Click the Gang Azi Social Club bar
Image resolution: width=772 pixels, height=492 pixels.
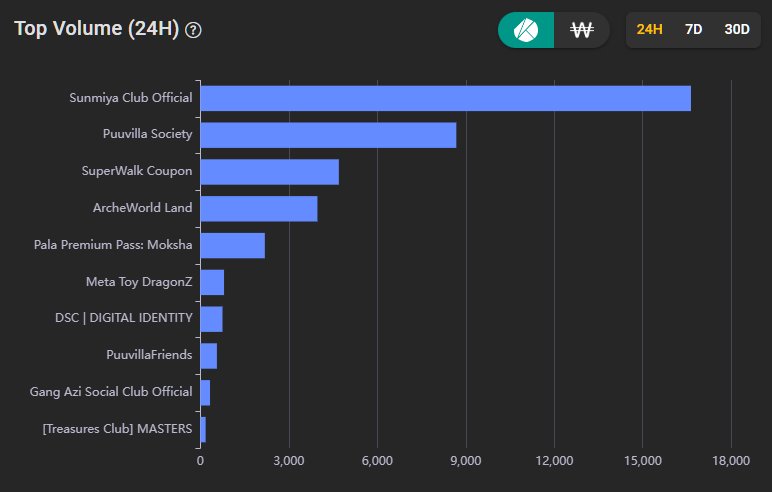point(205,393)
